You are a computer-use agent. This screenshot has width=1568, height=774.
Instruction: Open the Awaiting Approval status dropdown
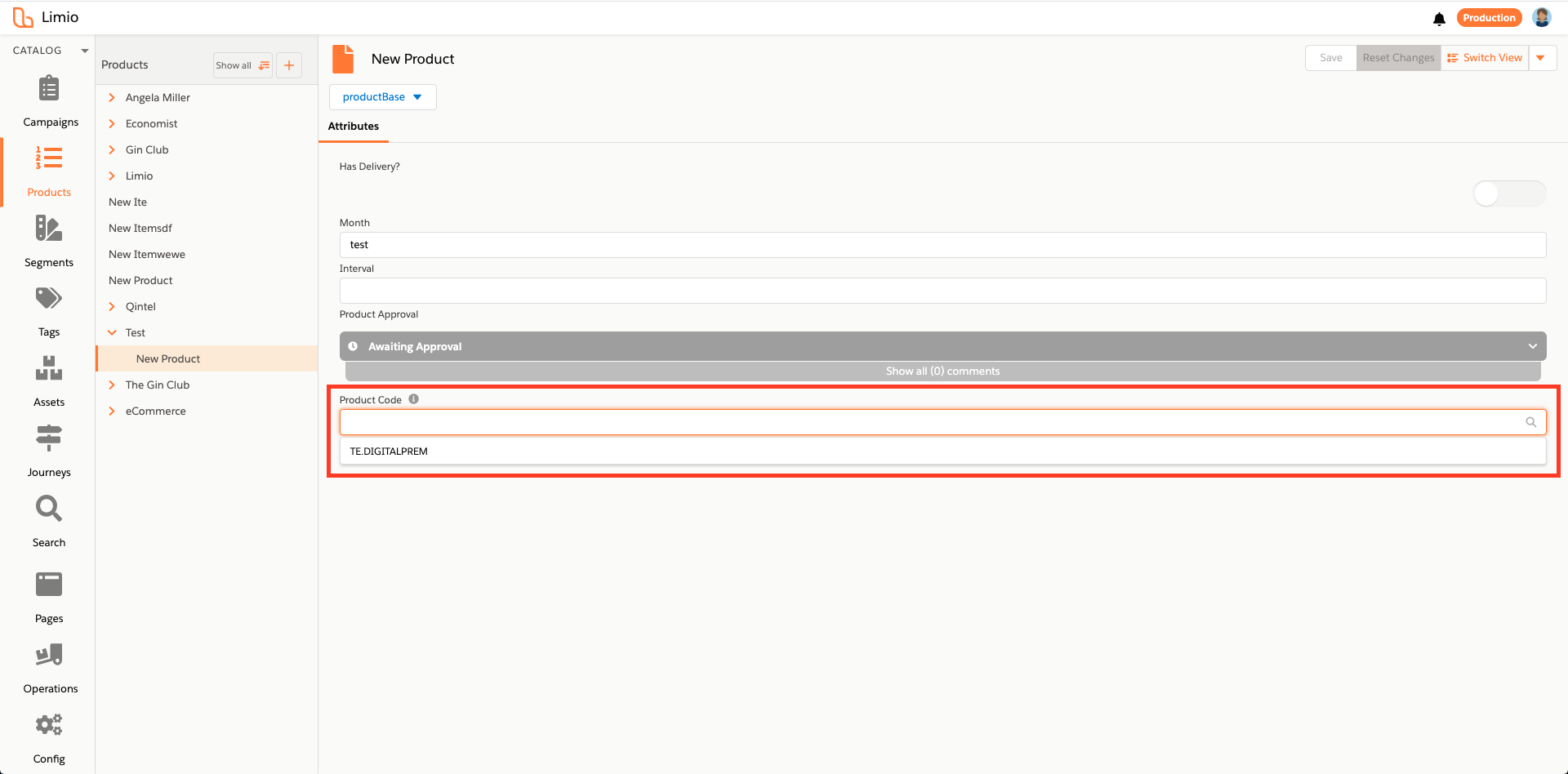pos(1532,345)
